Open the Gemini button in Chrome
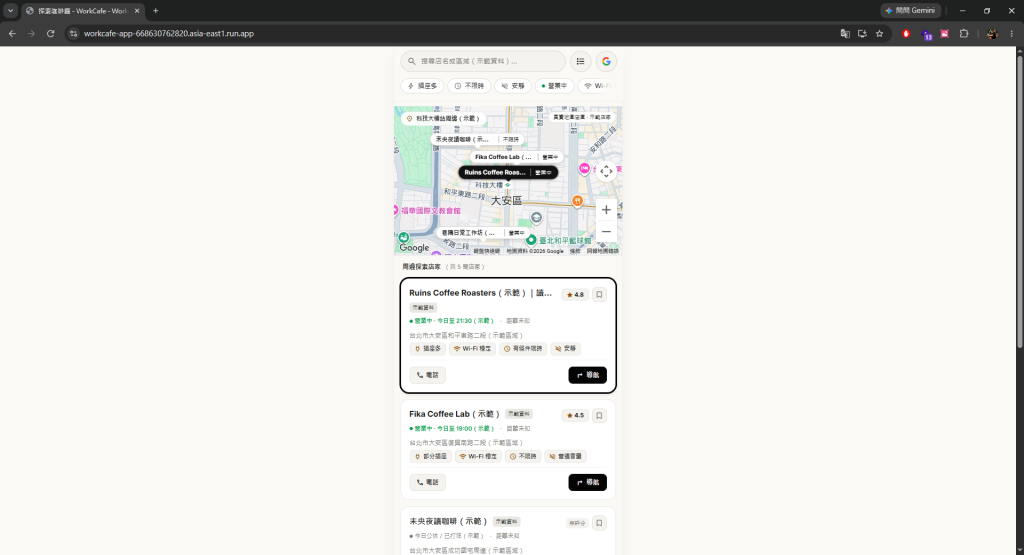The image size is (1024, 555). 910,10
